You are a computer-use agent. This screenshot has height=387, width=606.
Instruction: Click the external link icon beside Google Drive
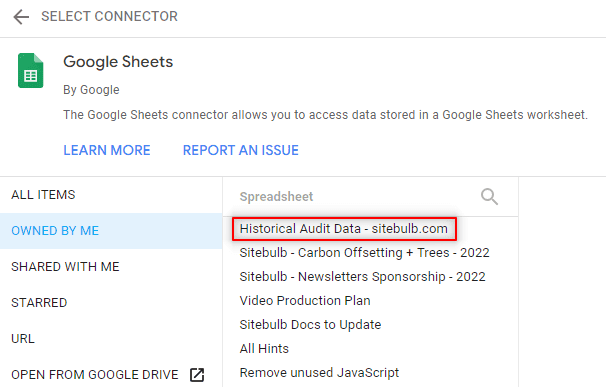(197, 375)
